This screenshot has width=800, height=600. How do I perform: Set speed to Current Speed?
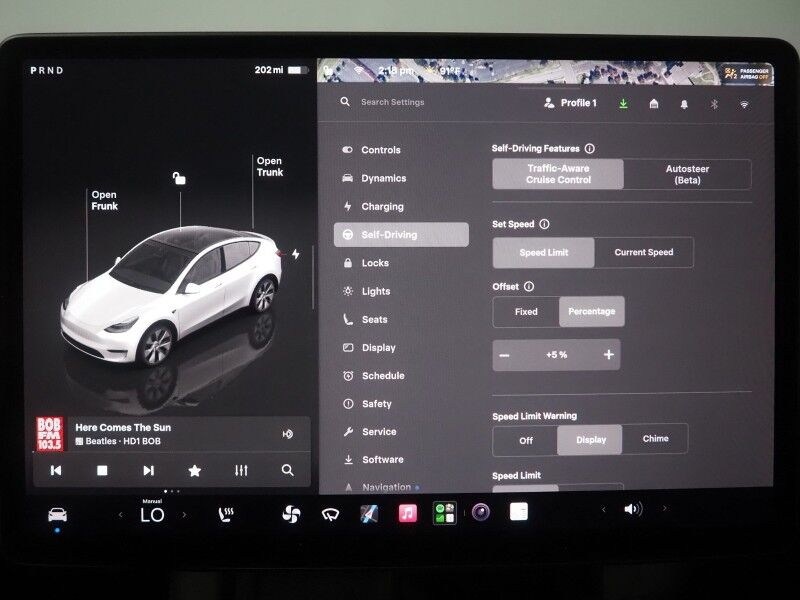[644, 253]
